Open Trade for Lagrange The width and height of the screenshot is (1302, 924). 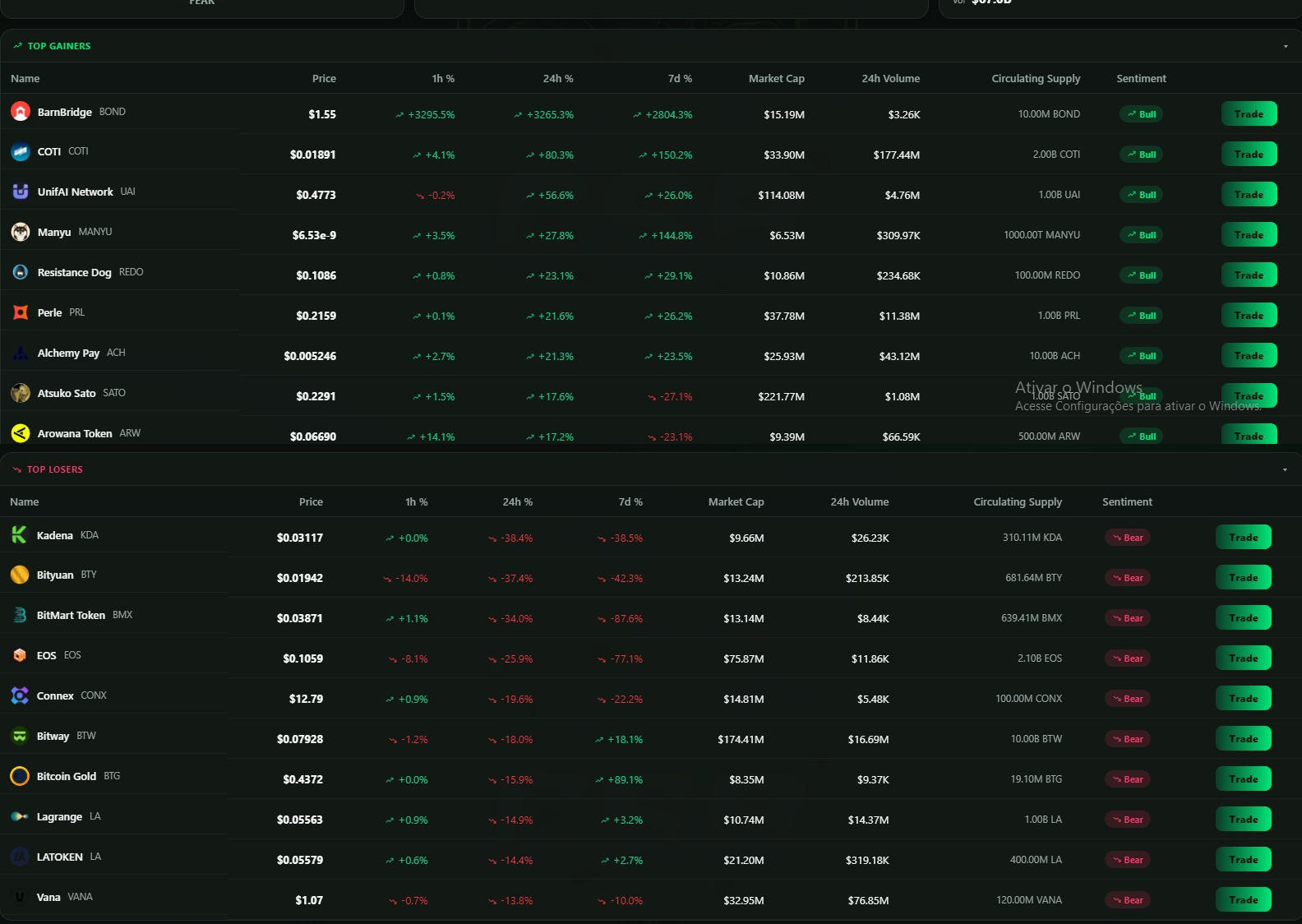coord(1243,819)
